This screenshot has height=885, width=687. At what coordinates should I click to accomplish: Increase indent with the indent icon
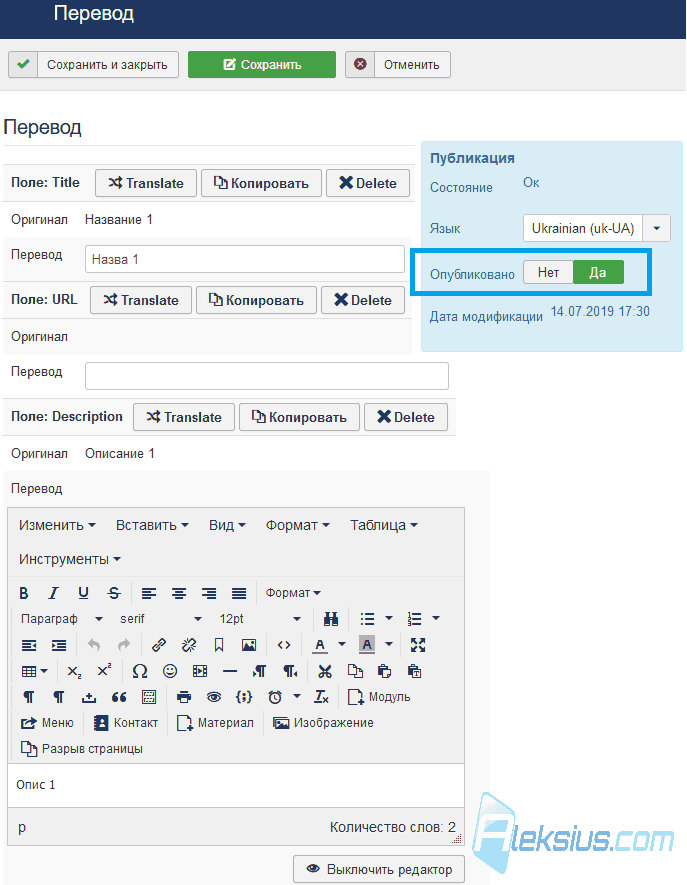(x=59, y=645)
